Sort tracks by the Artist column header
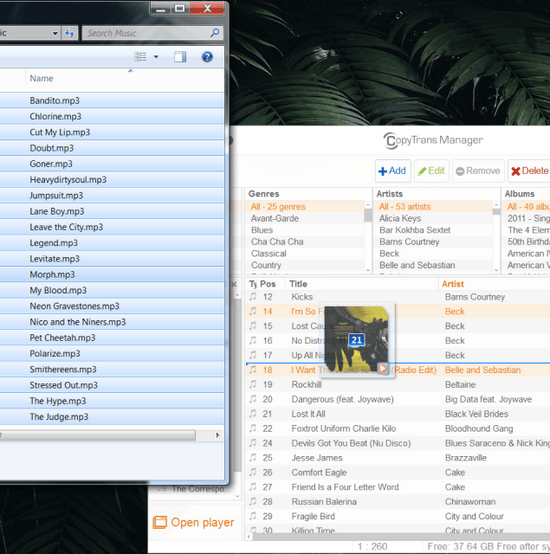 click(453, 284)
